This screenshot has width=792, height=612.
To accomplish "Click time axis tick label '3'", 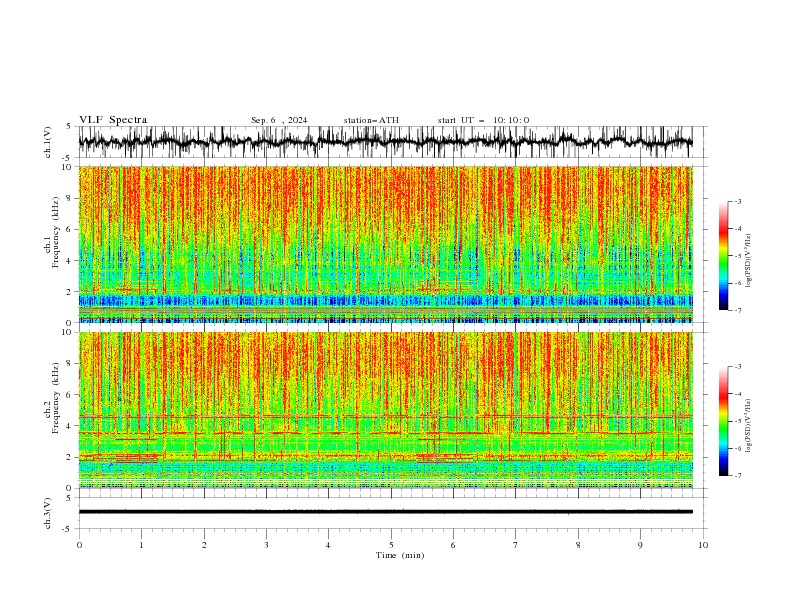I will tap(266, 545).
